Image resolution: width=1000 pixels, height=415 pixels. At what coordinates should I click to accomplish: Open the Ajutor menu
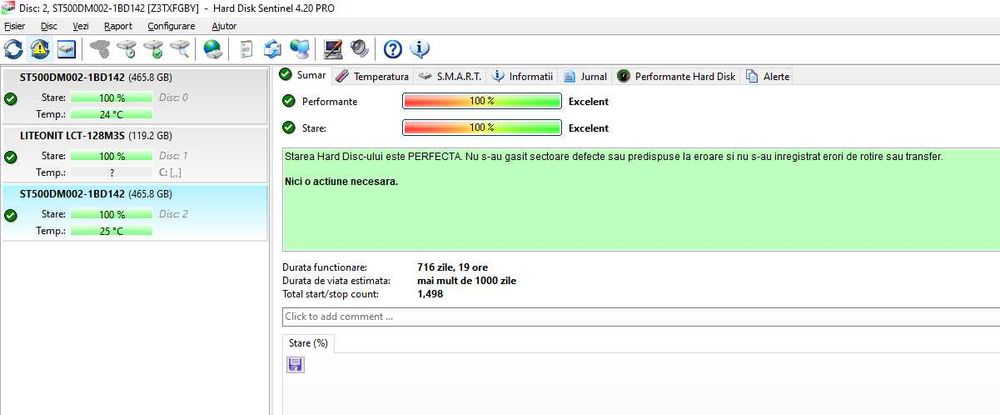click(224, 26)
